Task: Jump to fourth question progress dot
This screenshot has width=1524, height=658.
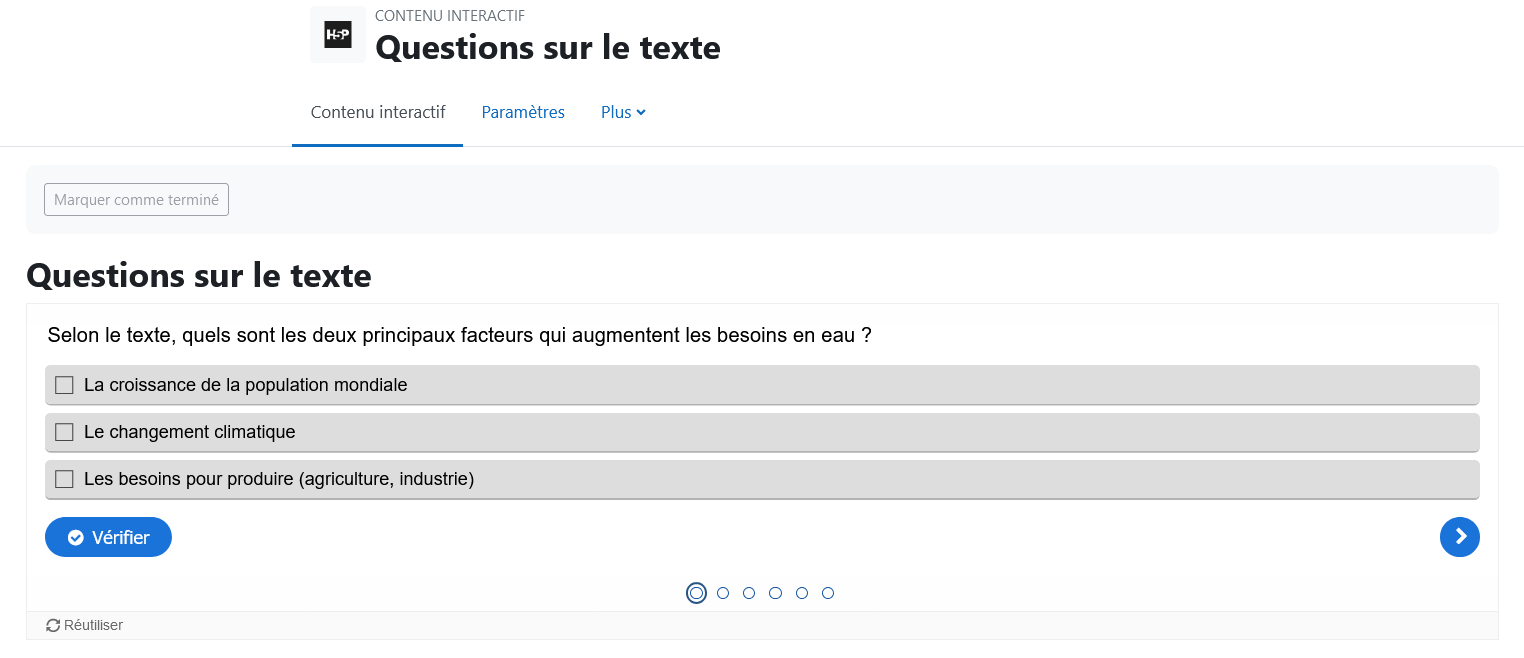Action: tap(775, 593)
